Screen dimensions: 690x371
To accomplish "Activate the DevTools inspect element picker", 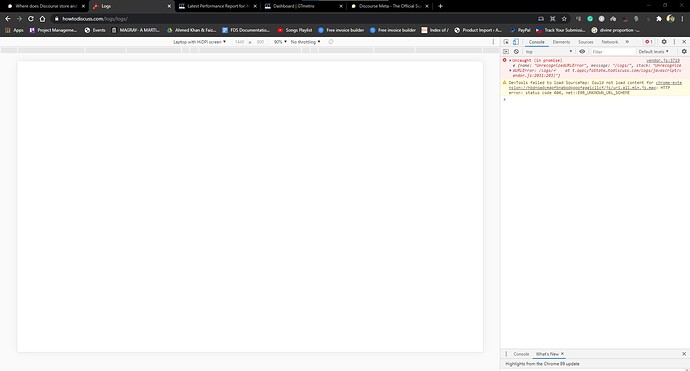I will 506,42.
